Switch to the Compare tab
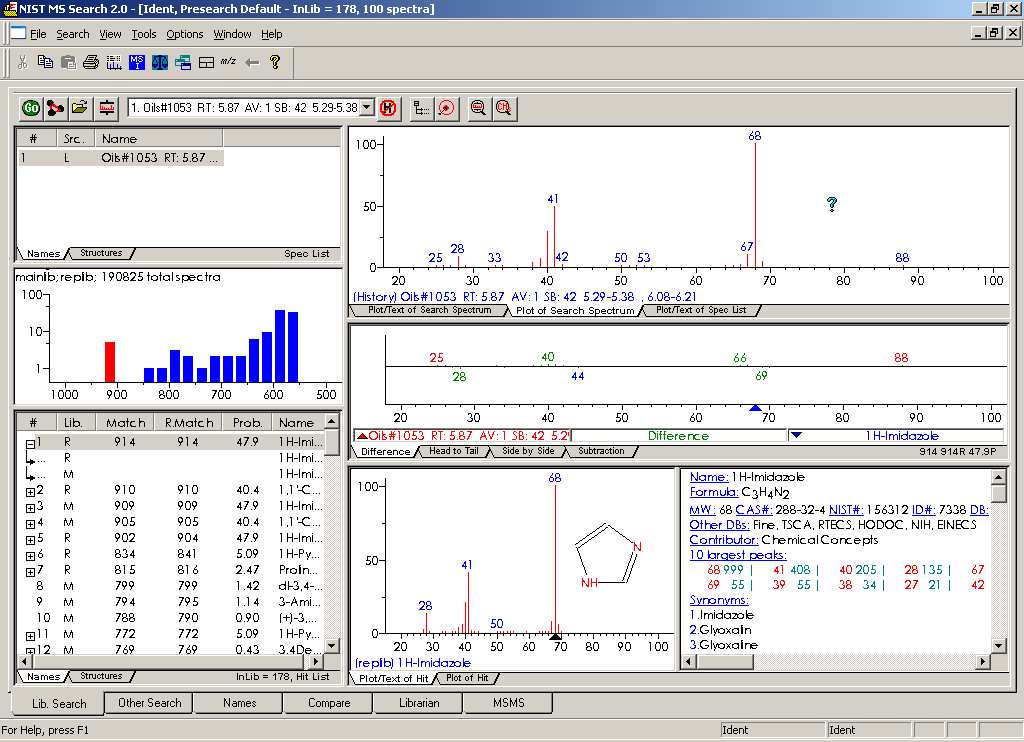This screenshot has width=1024, height=742. point(328,703)
